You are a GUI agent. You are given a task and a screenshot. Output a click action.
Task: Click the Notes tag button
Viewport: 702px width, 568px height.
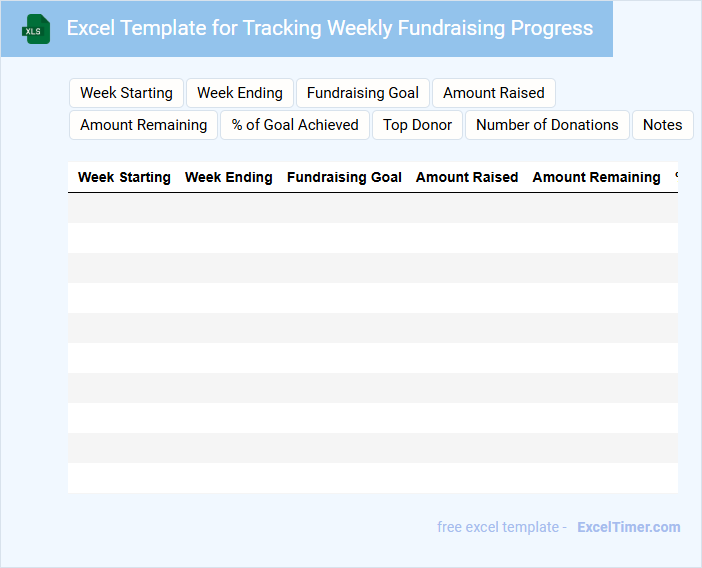[662, 125]
